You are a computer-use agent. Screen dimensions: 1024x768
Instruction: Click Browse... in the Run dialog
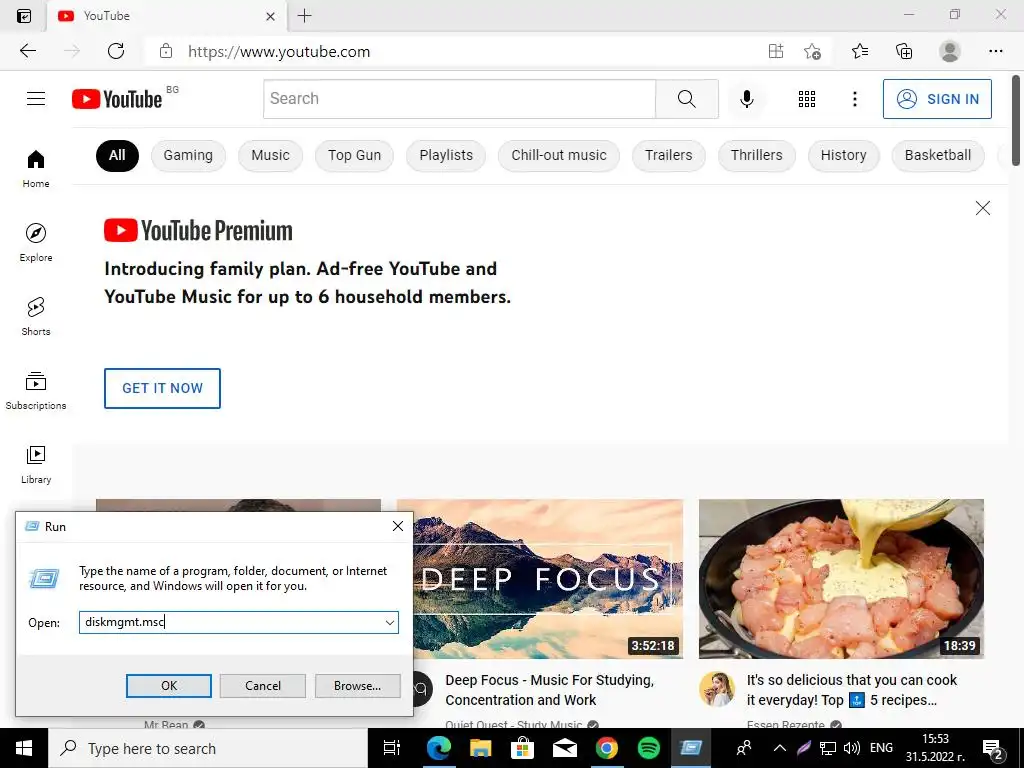(x=357, y=686)
